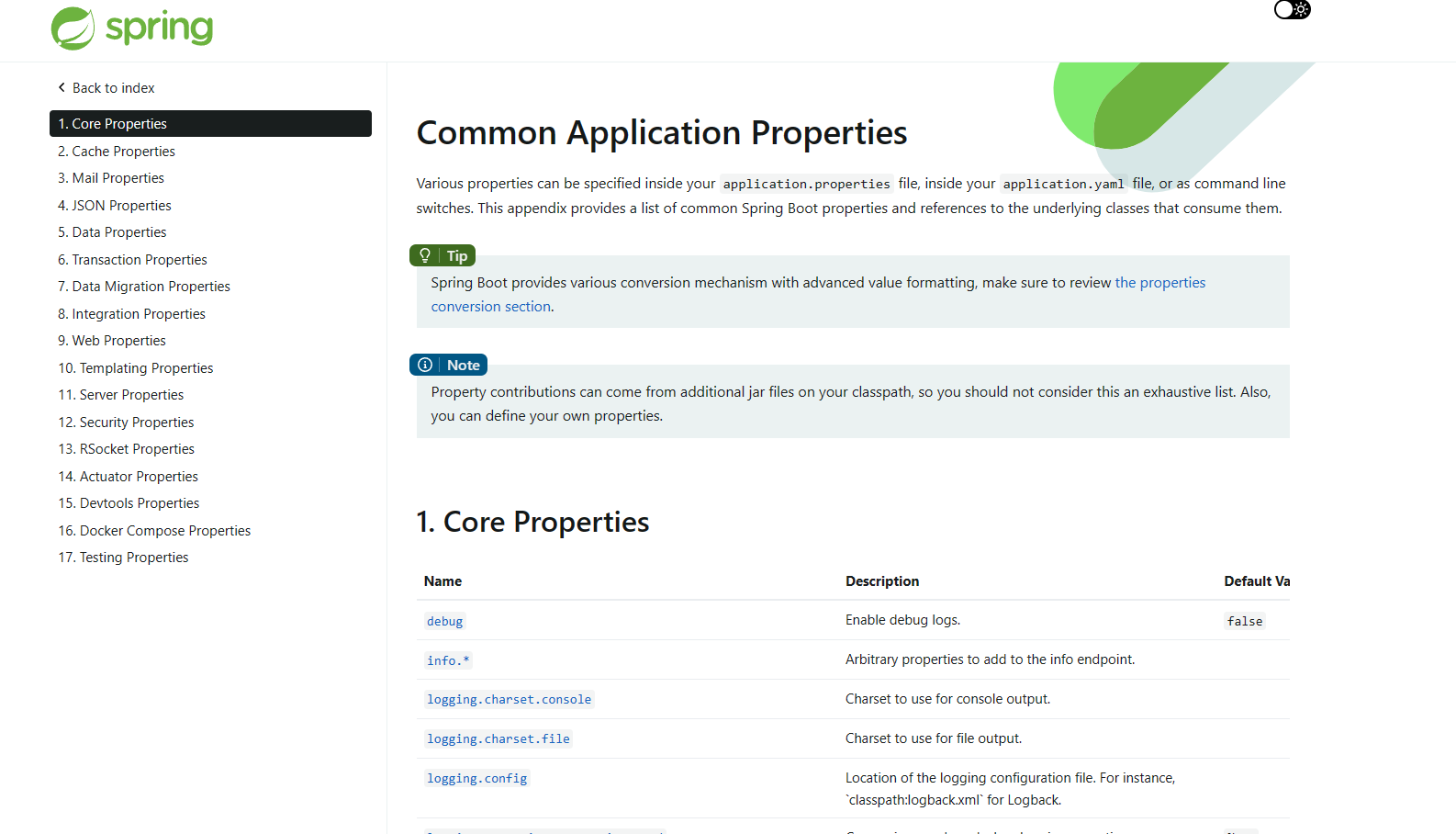Viewport: 1456px width, 834px height.
Task: Click application.properties inline code
Action: 807,184
